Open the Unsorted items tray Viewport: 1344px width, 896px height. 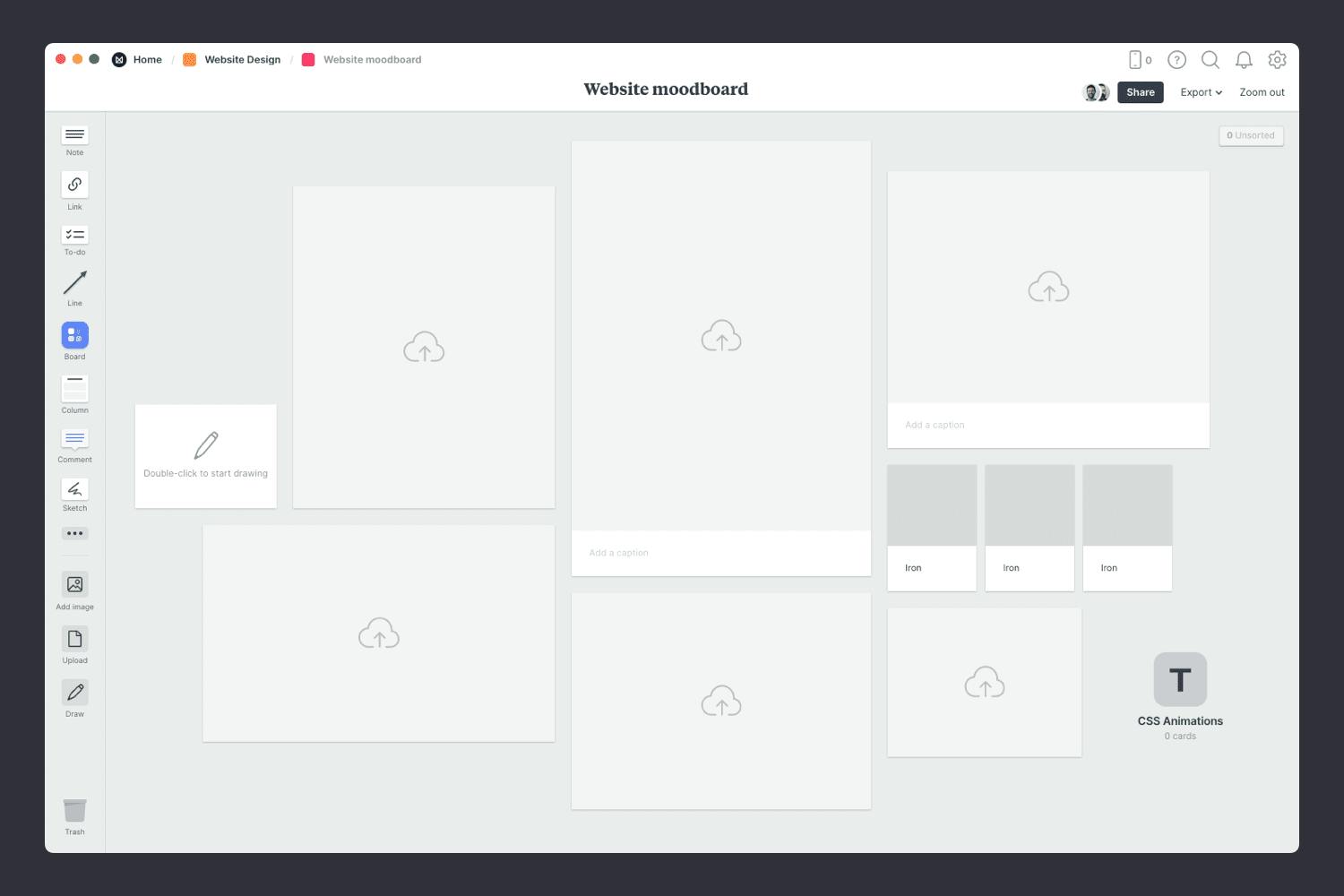tap(1251, 135)
